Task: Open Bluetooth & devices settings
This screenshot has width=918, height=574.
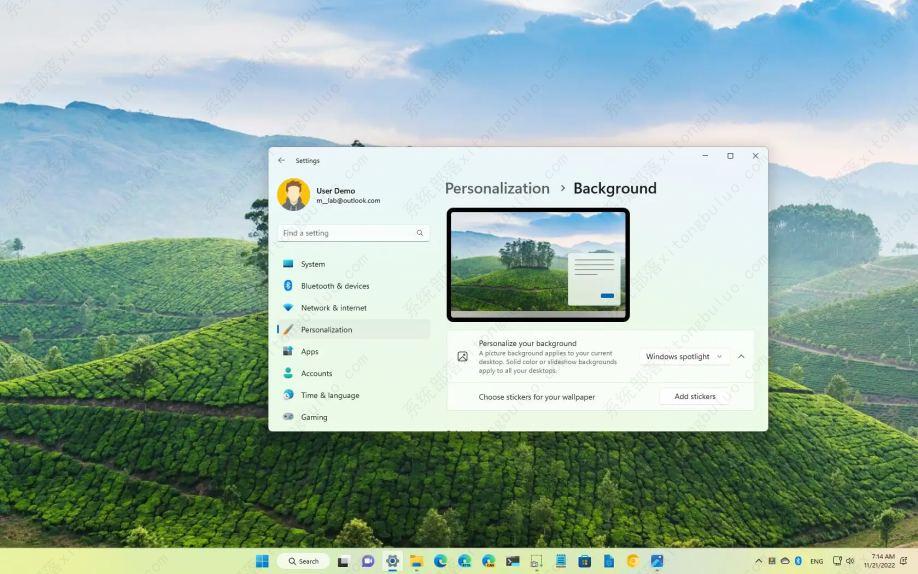Action: pos(334,286)
